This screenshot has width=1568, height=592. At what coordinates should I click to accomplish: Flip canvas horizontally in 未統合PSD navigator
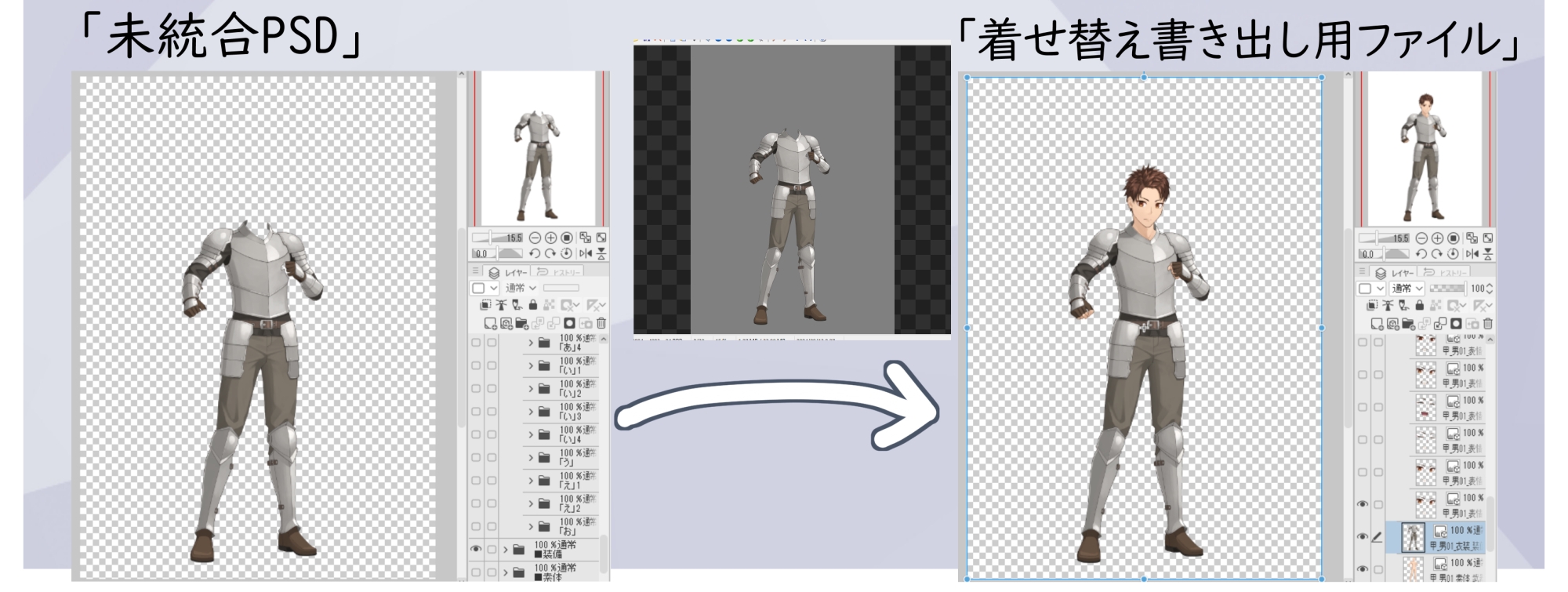pos(585,253)
